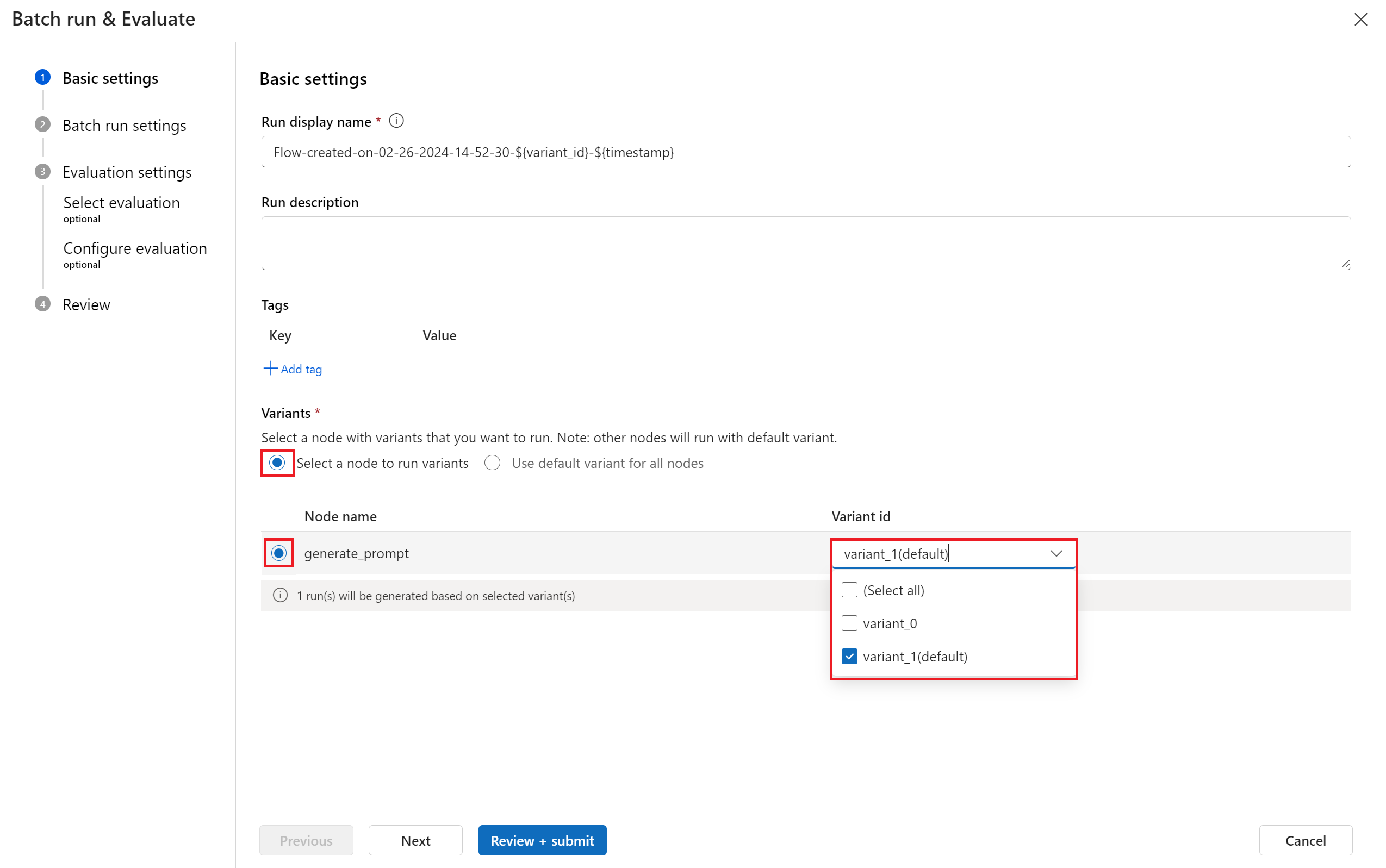The image size is (1386, 868).
Task: Click the info icon in the runs generated notice
Action: tap(280, 595)
